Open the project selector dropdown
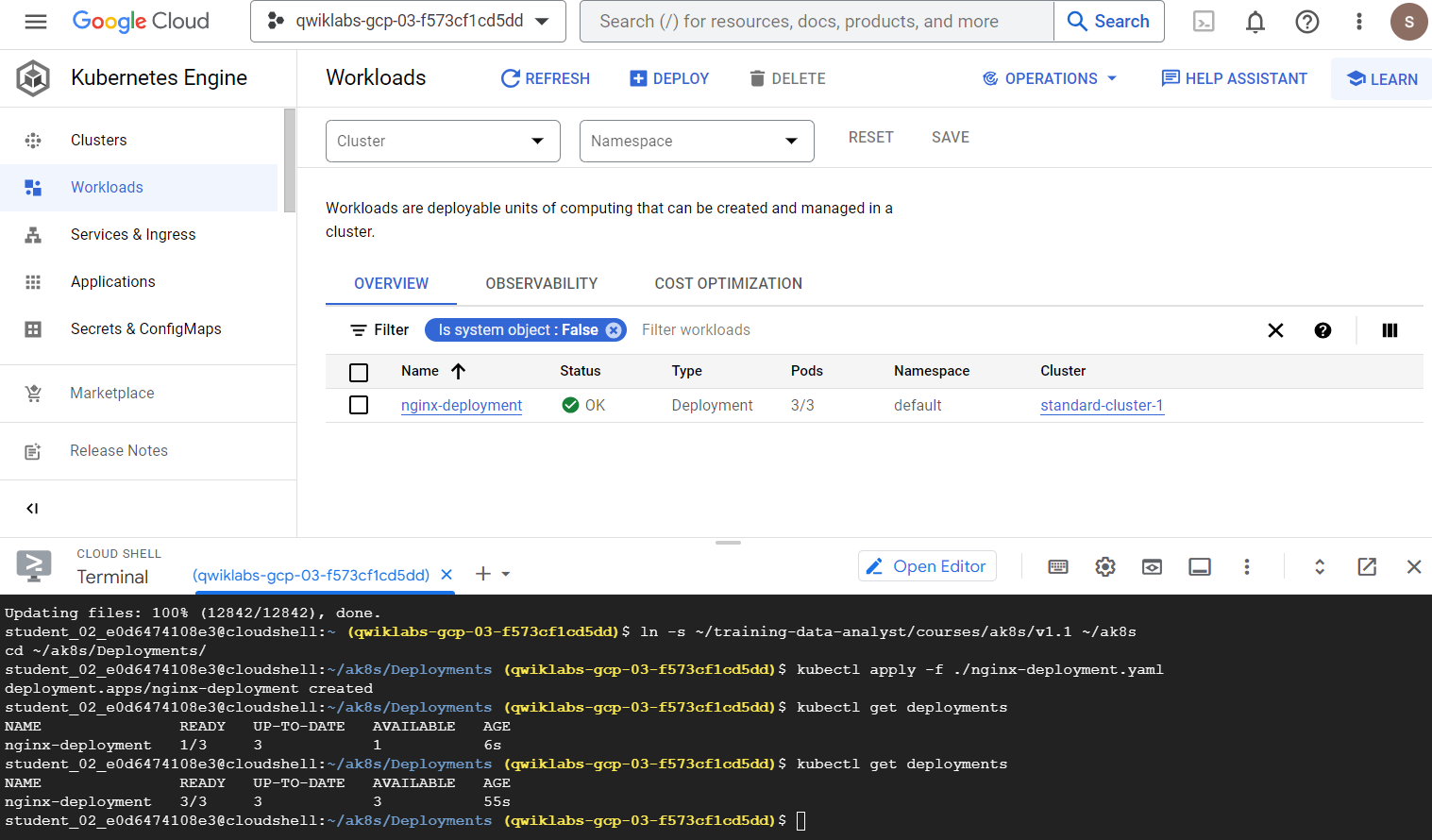The height and width of the screenshot is (840, 1432). [408, 21]
